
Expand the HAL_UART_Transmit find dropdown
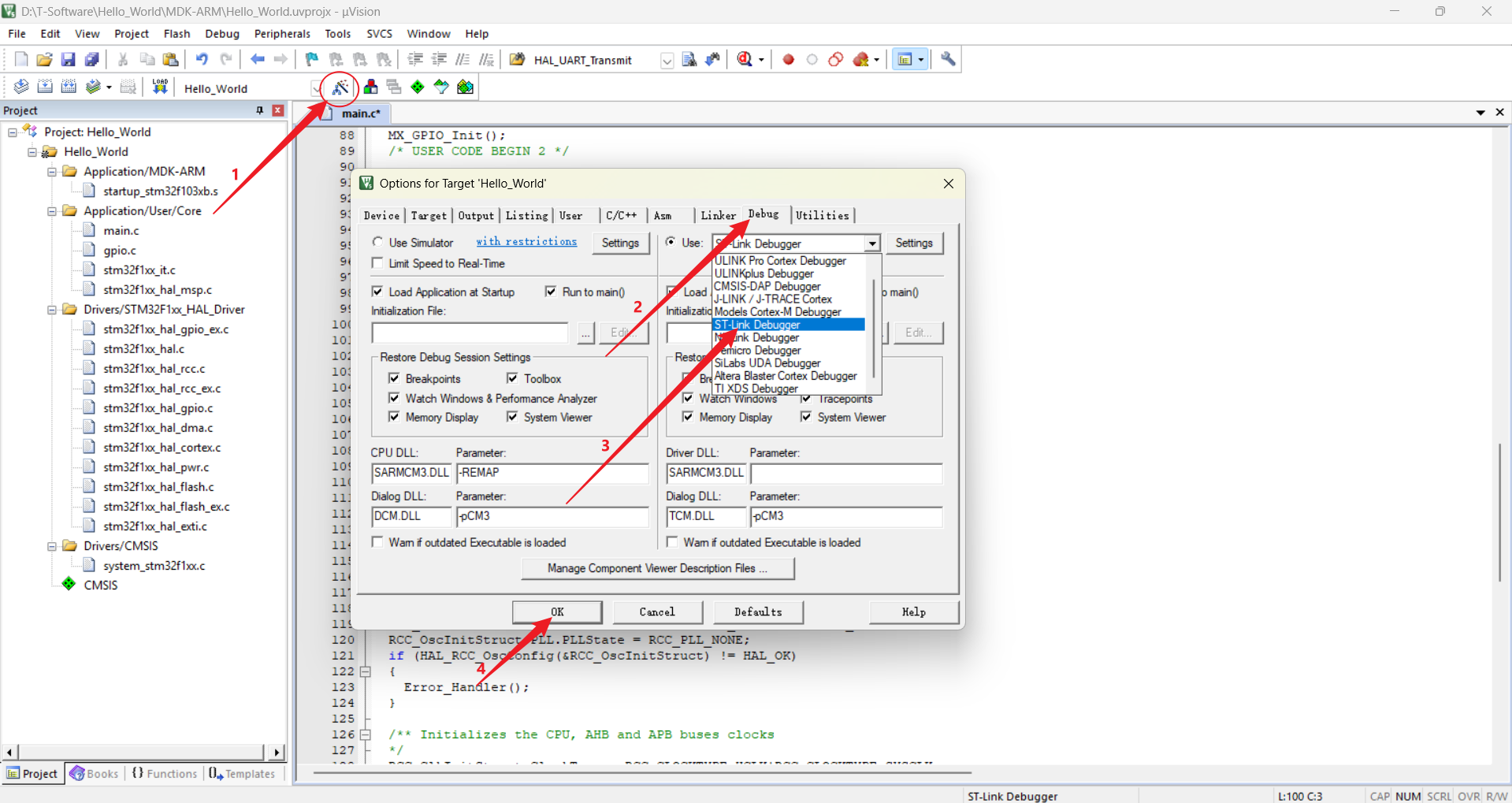click(667, 61)
